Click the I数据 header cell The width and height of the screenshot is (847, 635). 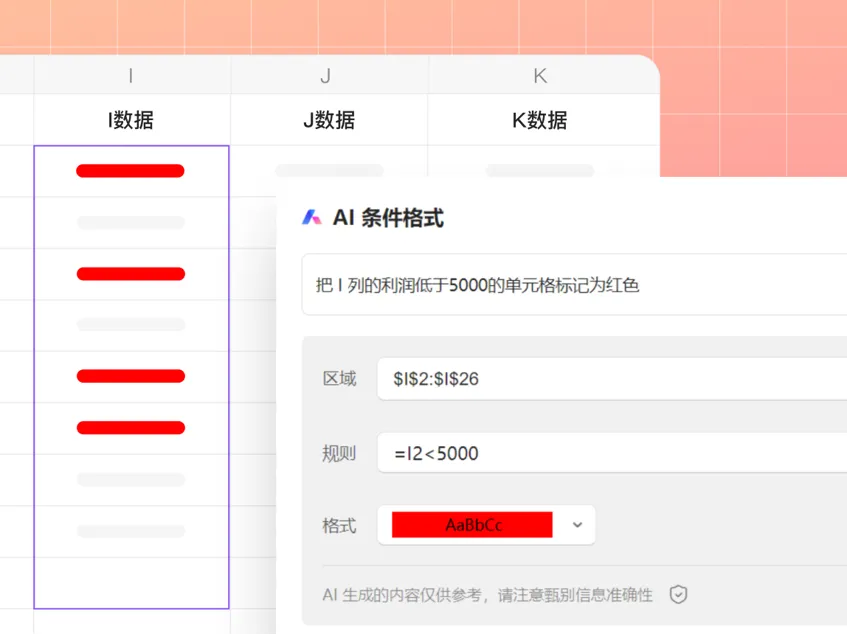[x=132, y=120]
